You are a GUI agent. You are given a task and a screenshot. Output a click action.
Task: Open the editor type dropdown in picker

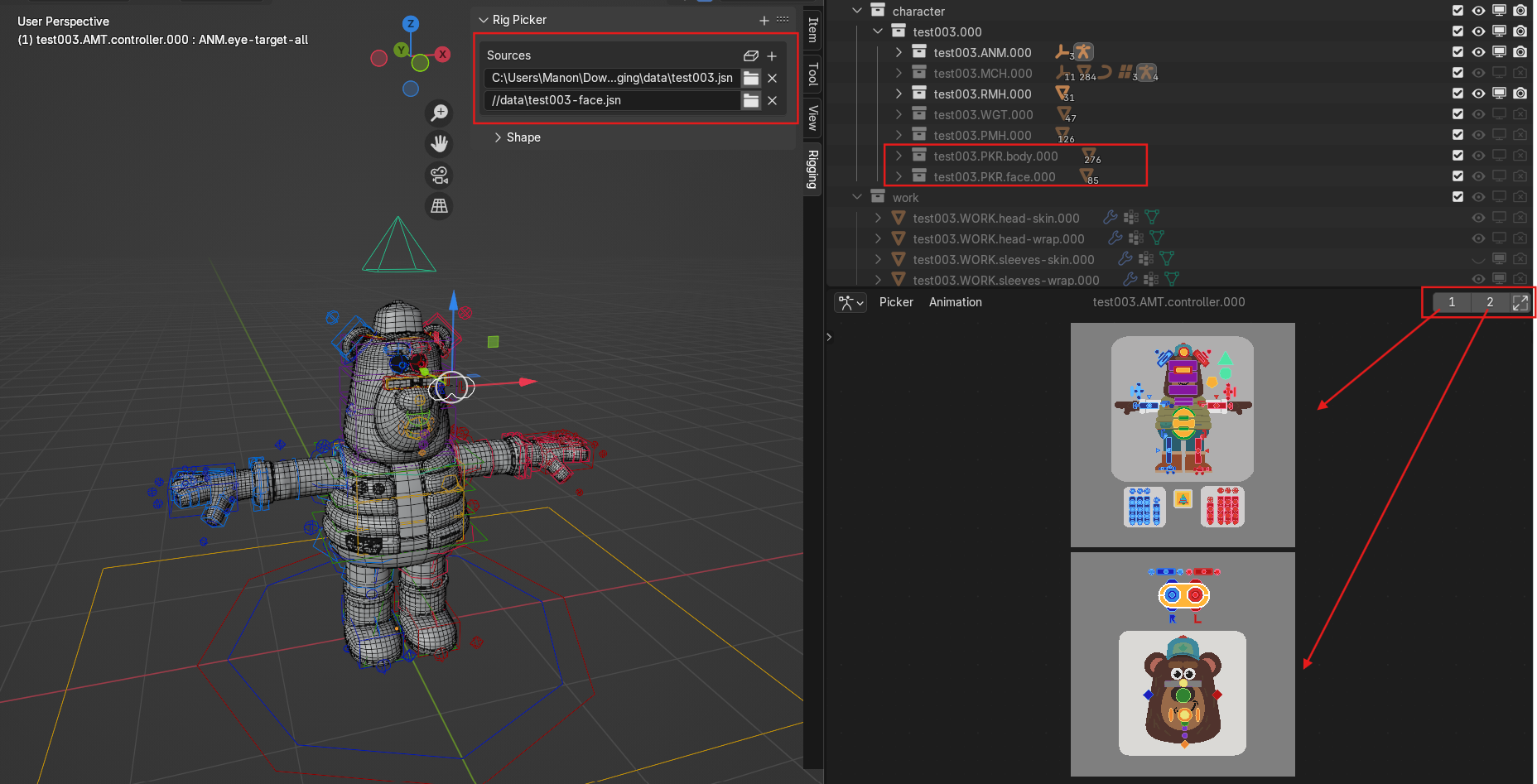click(x=850, y=302)
